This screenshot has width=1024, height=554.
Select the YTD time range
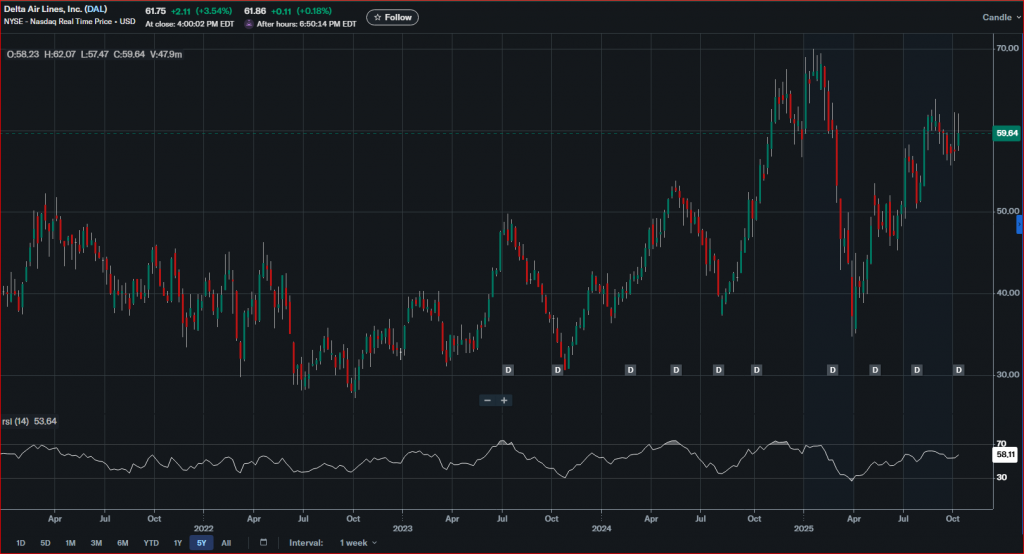click(x=150, y=543)
